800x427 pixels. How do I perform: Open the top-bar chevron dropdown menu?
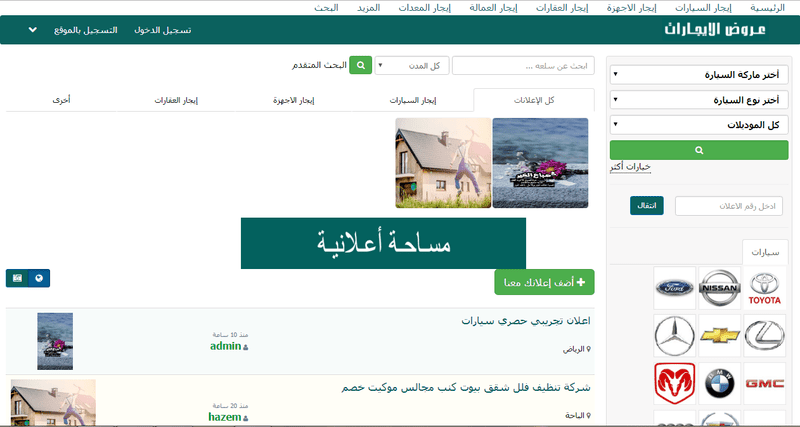pos(33,30)
